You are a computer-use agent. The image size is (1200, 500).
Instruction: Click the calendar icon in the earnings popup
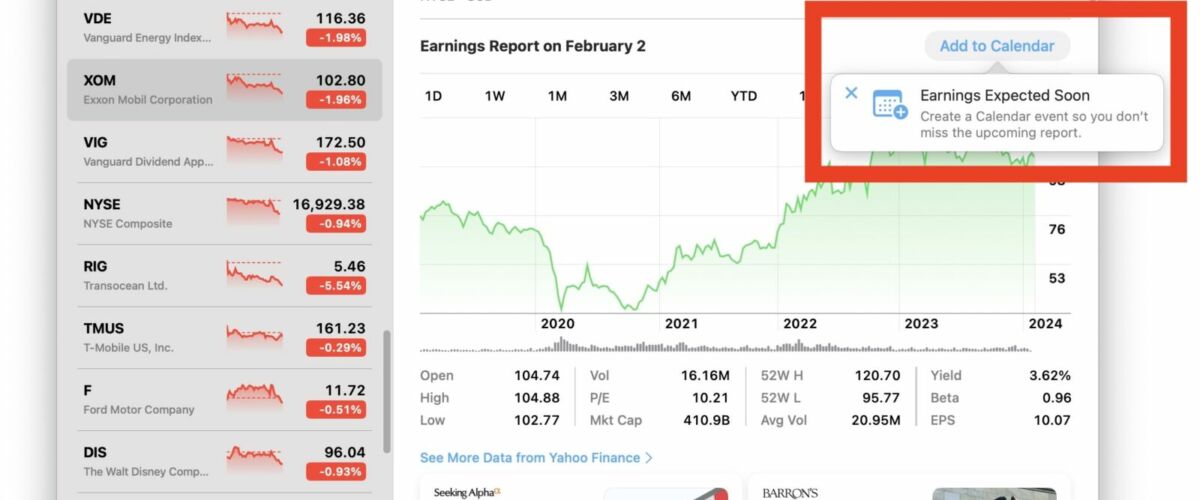[x=889, y=105]
